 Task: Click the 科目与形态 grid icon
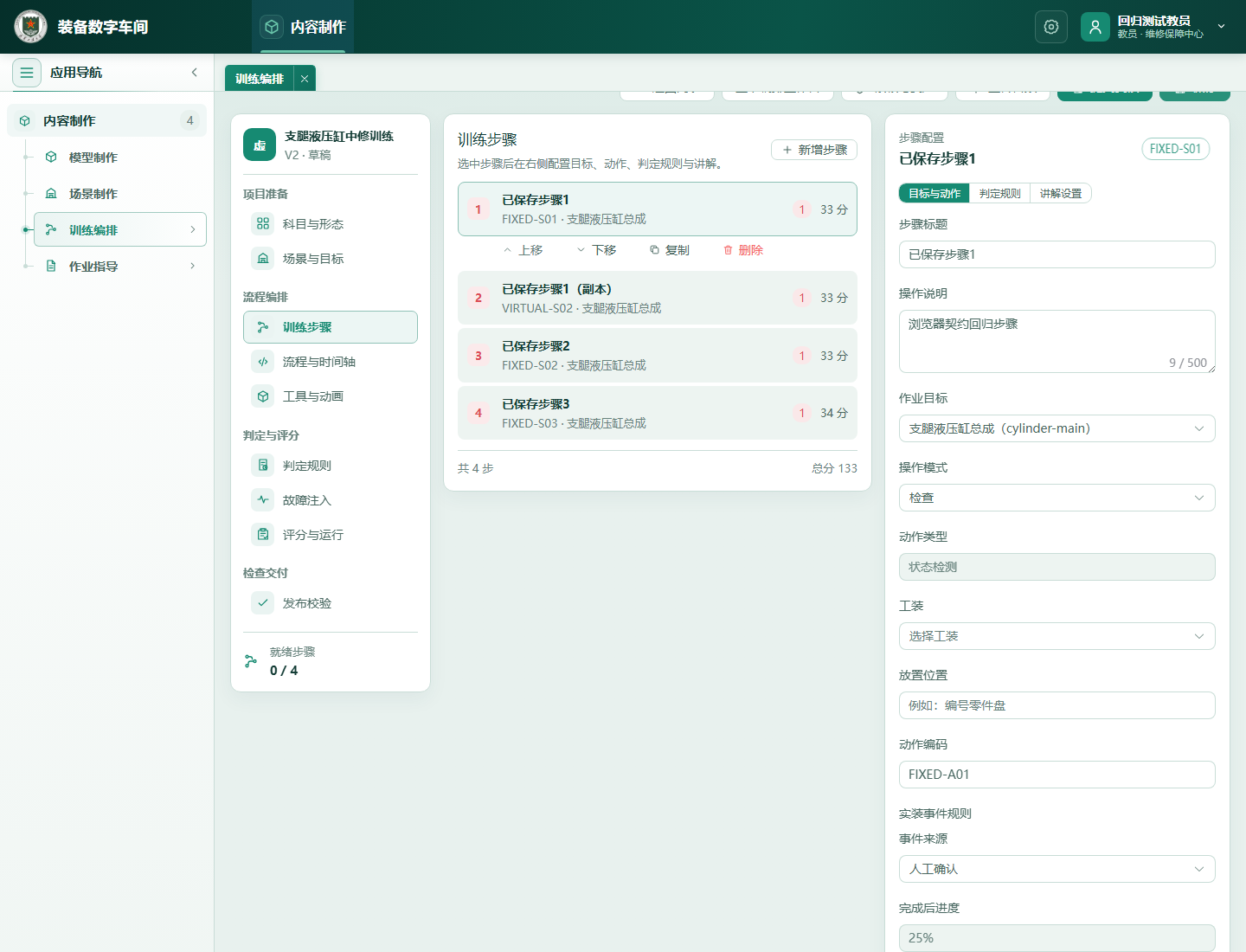pos(263,224)
